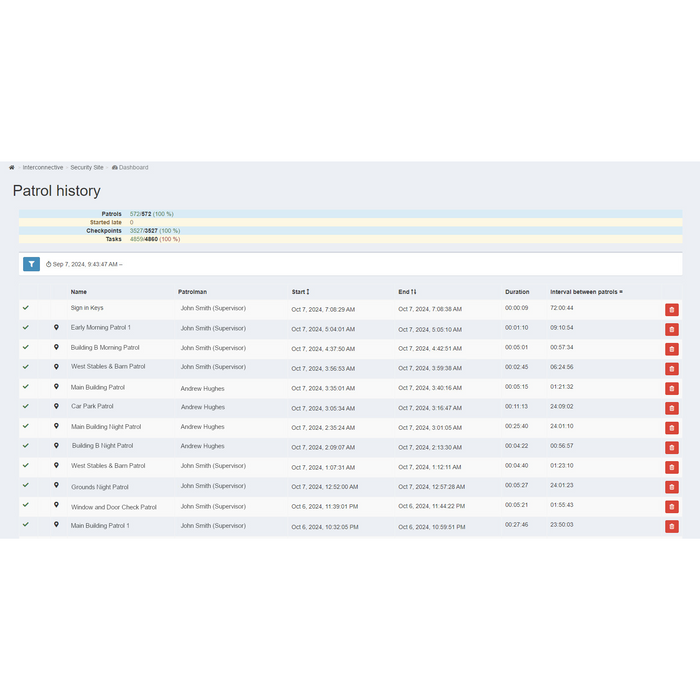Click the green checkmark on Sign in Keys row
700x700 pixels.
26,308
